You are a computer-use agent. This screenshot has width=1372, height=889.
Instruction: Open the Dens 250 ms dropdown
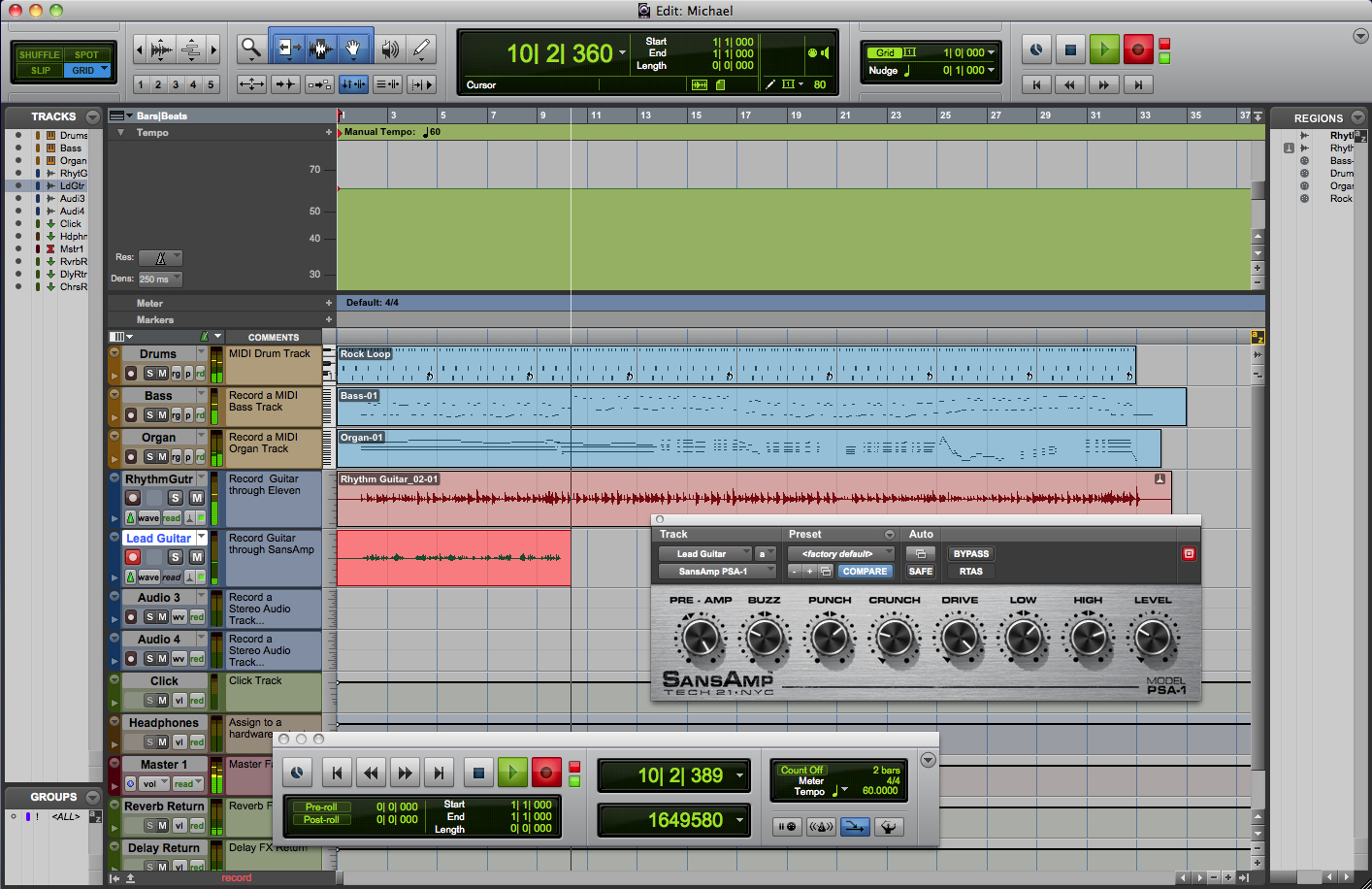160,279
